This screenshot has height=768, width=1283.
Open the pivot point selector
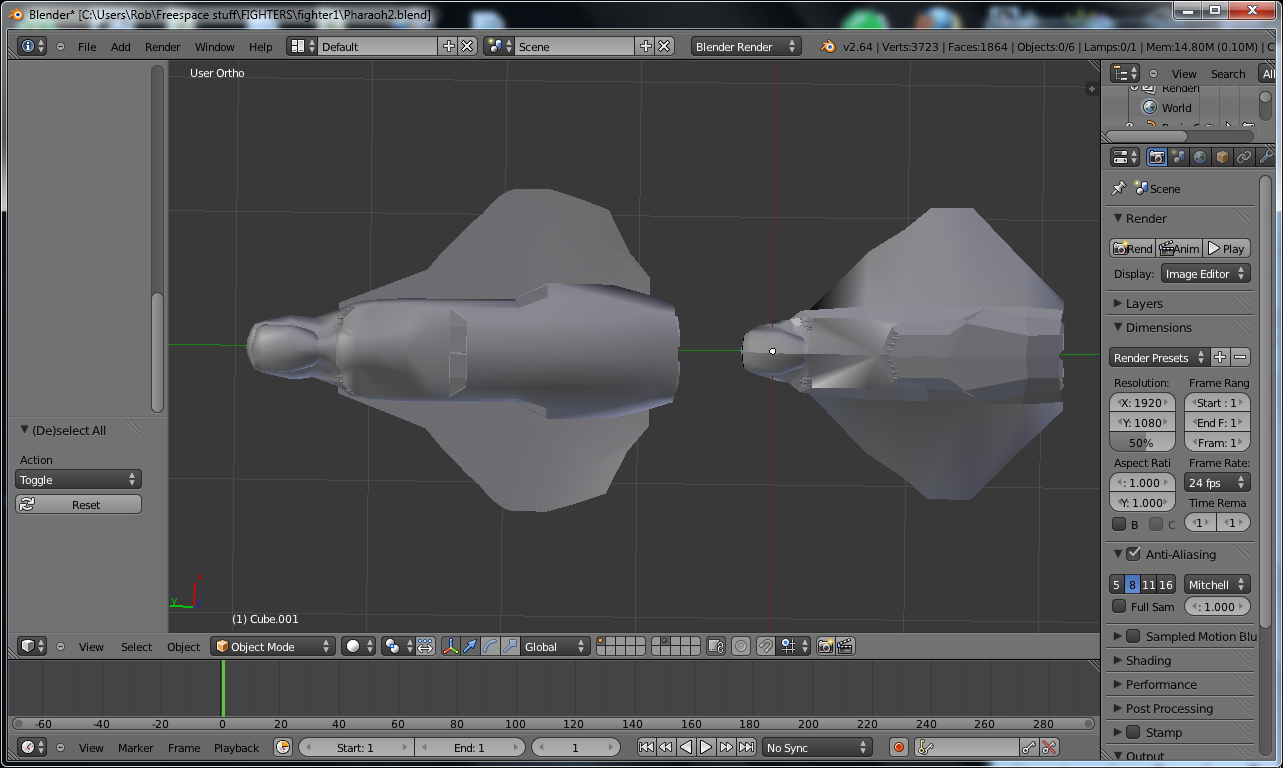point(397,647)
